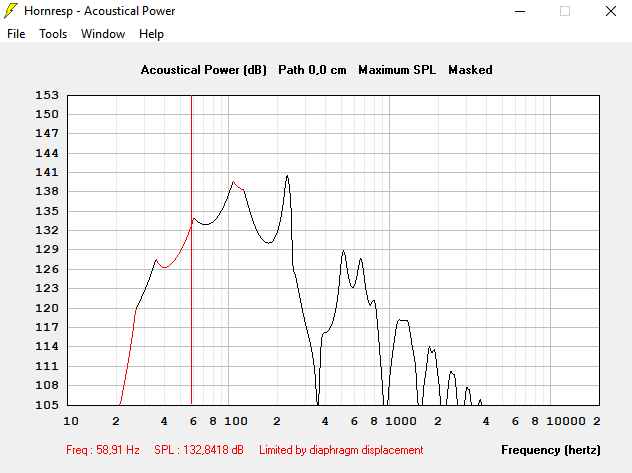Click the 1000 label on frequency axis

(x=401, y=421)
